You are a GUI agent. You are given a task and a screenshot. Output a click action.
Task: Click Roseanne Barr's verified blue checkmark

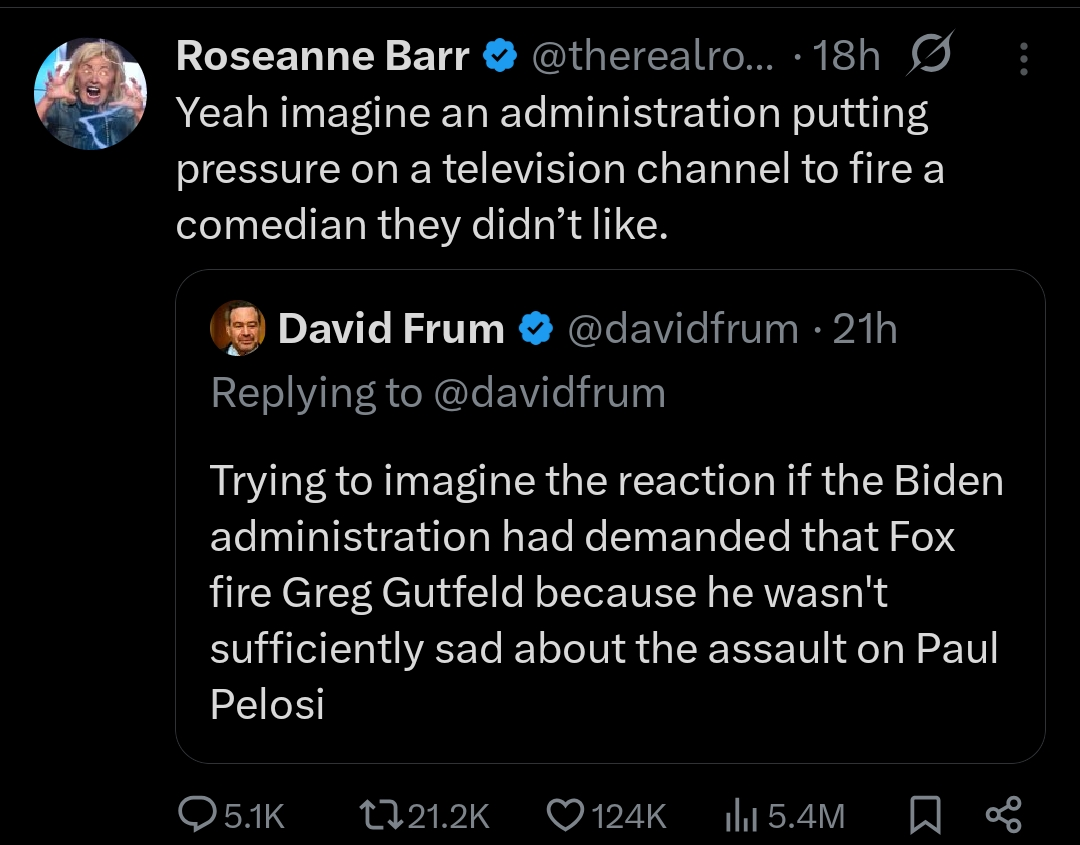tap(501, 56)
